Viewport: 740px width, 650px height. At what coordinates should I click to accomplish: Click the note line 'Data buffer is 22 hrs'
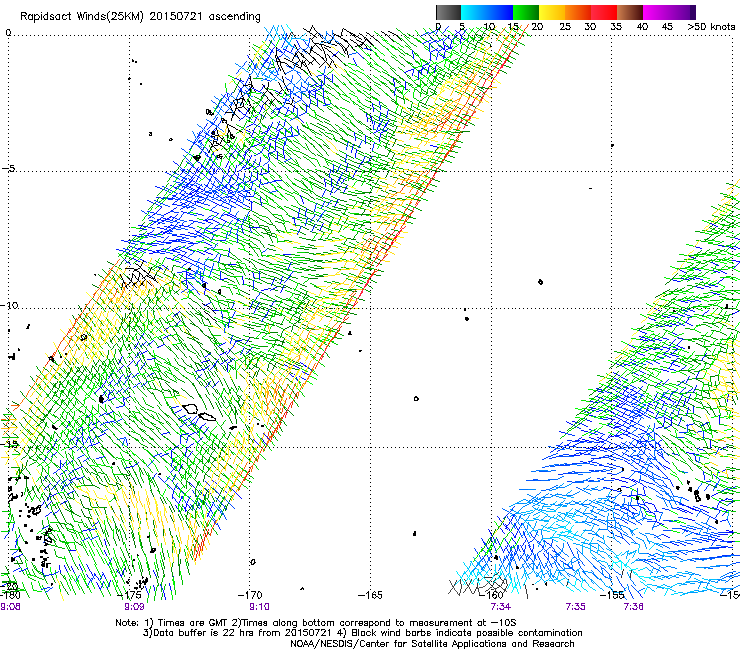(x=362, y=633)
